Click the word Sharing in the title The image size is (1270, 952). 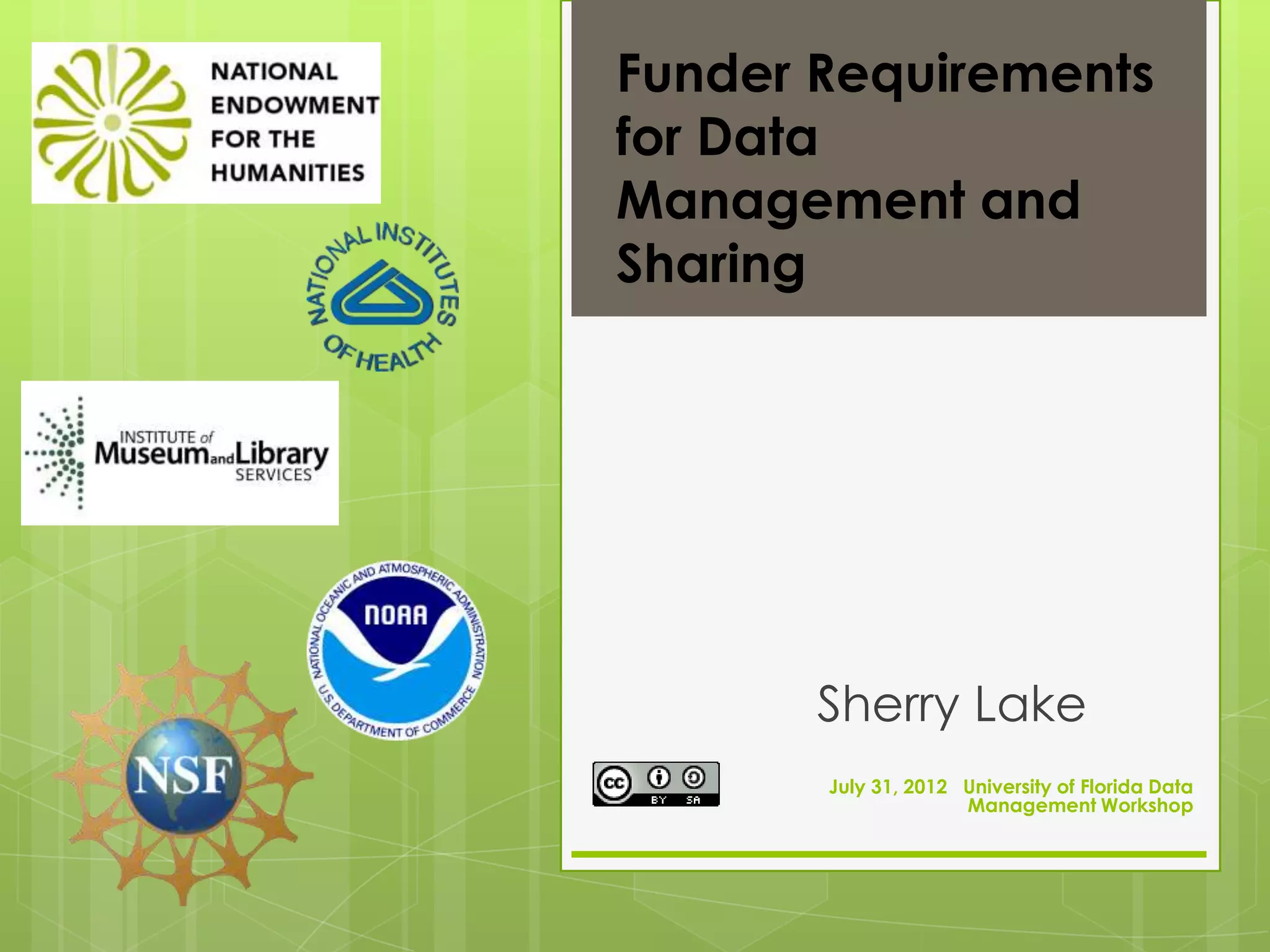pyautogui.click(x=711, y=265)
